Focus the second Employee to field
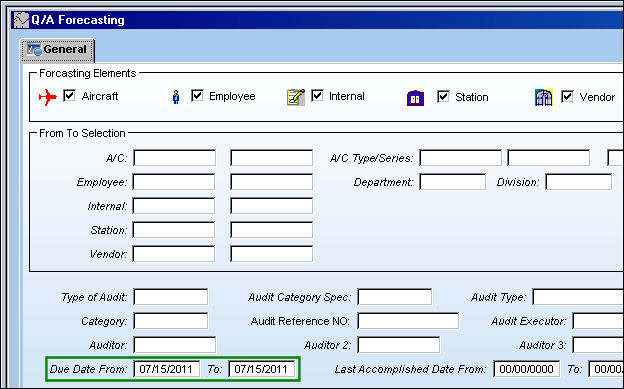The image size is (624, 389). tap(271, 182)
